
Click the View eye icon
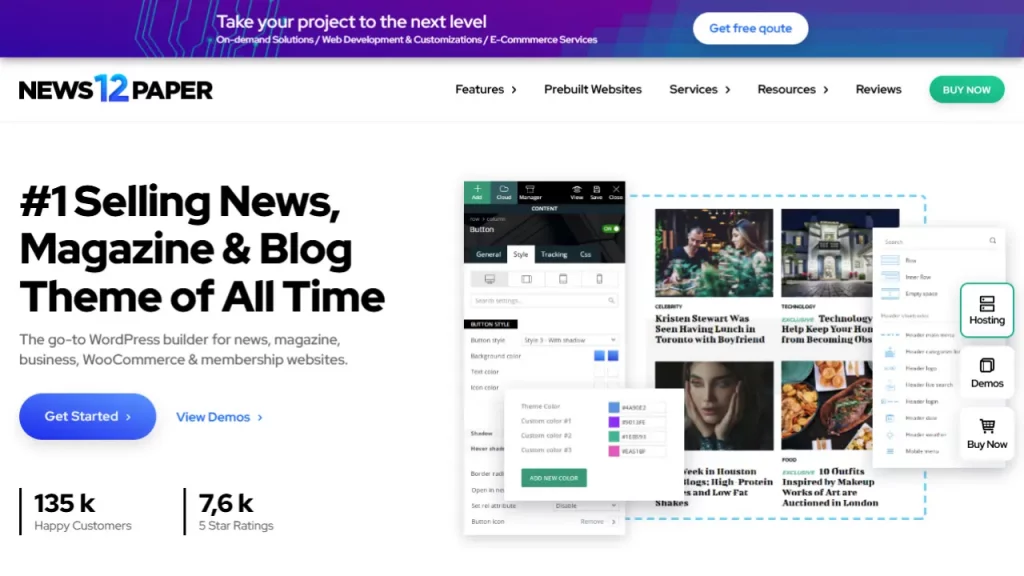577,191
